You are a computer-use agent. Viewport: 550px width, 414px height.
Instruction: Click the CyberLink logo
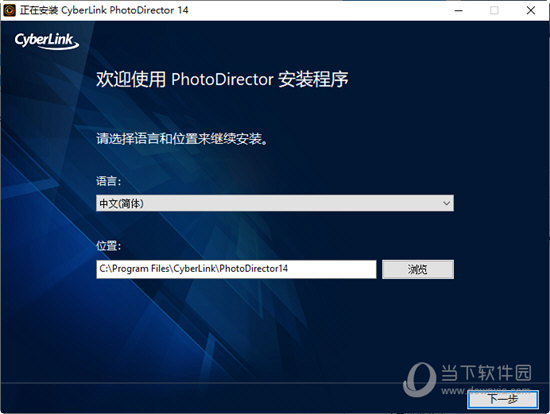tap(47, 41)
